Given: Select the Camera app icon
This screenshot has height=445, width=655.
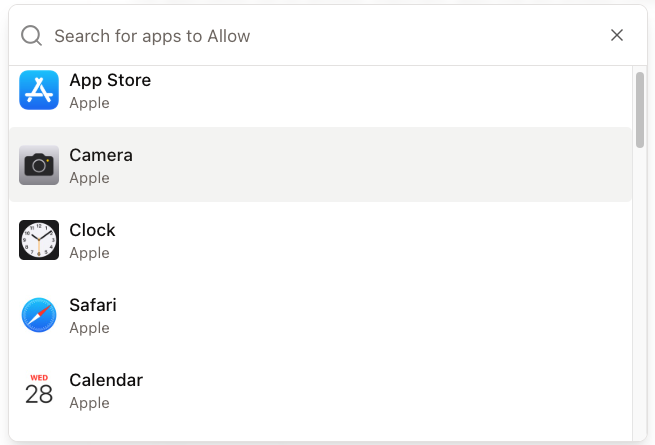Looking at the screenshot, I should tap(39, 165).
